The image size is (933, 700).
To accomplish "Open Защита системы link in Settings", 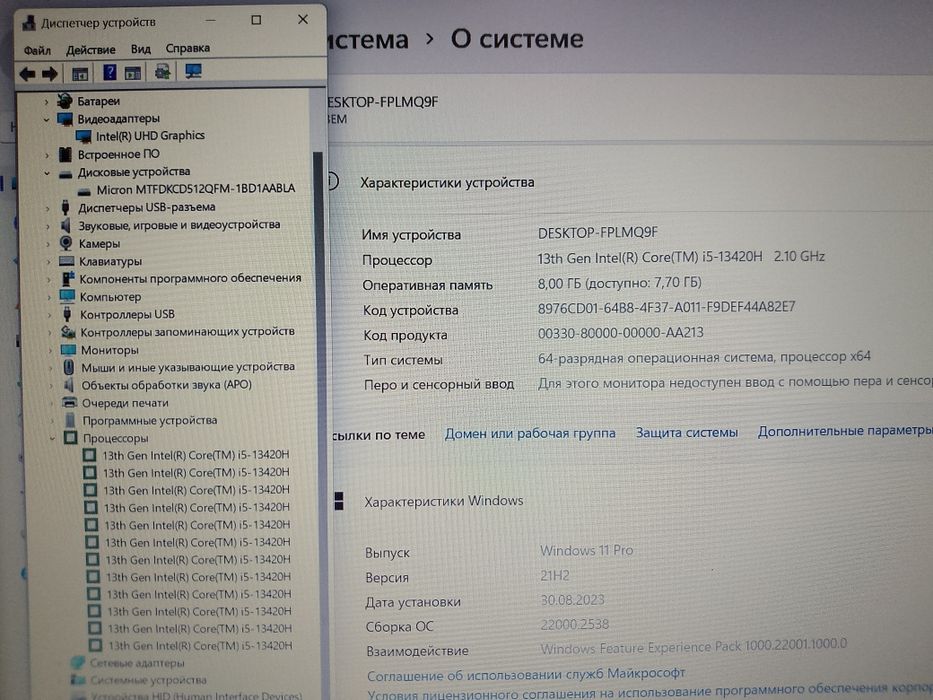I will click(x=687, y=432).
